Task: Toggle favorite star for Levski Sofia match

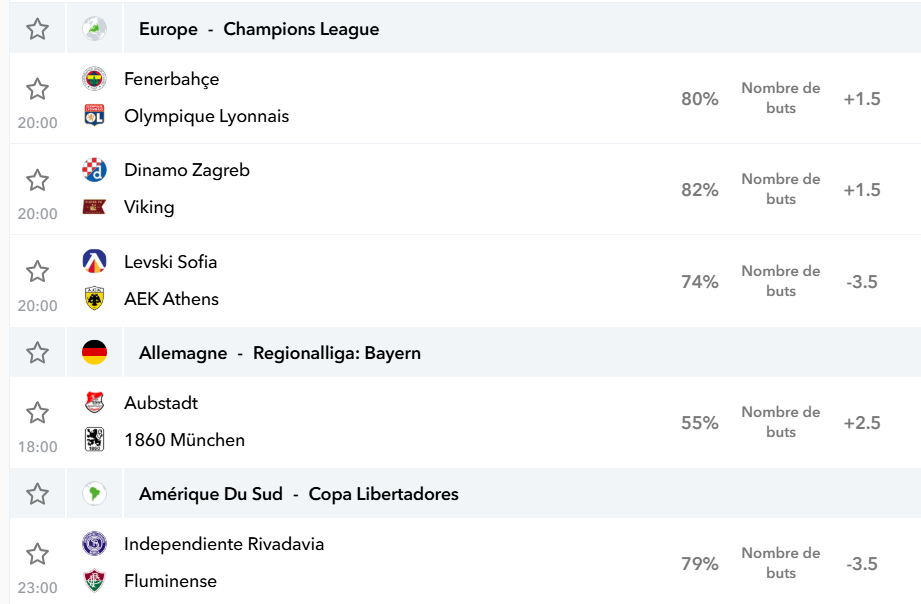Action: (x=38, y=271)
